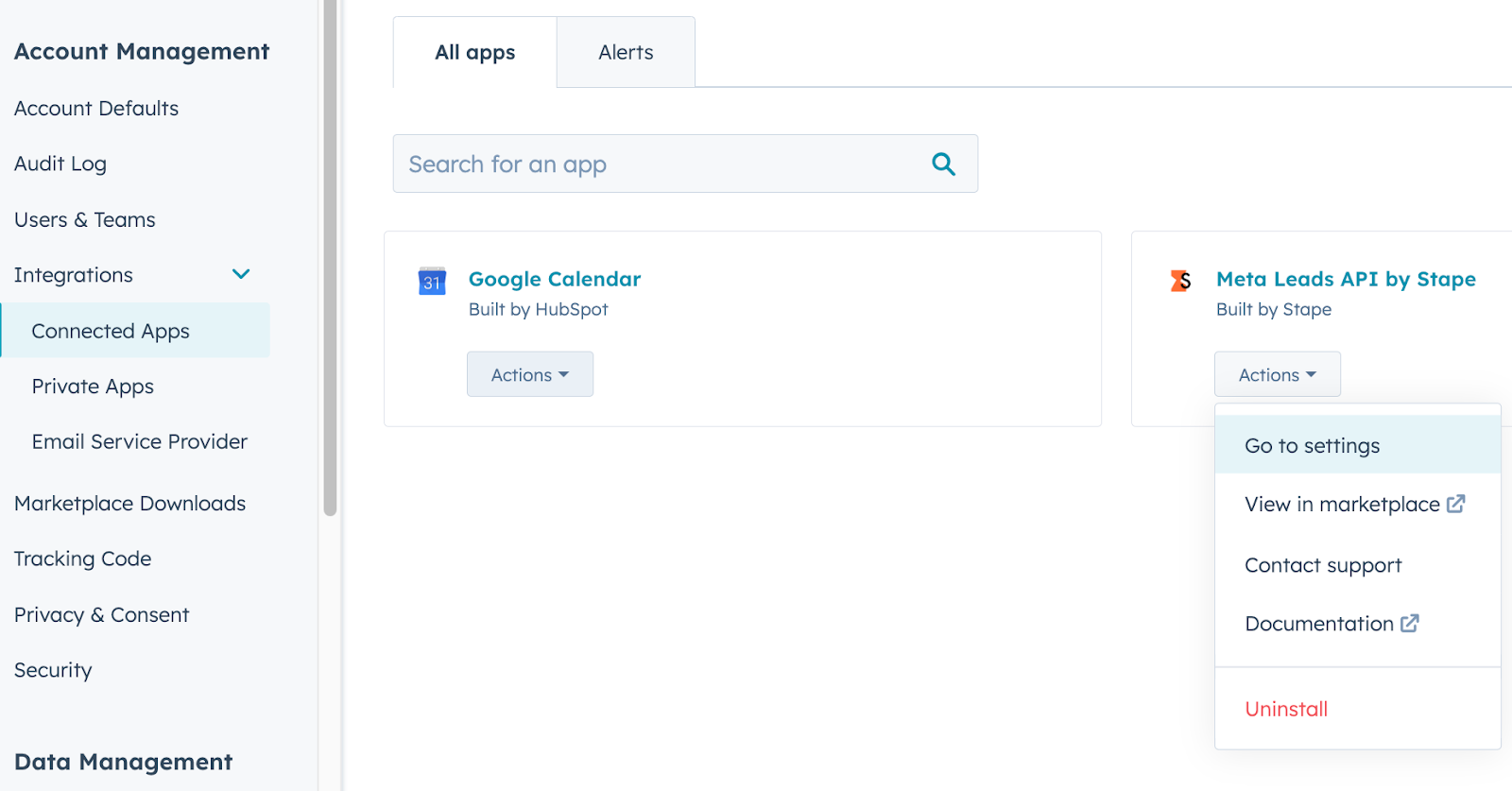Image resolution: width=1512 pixels, height=791 pixels.
Task: Click the Built by HubSpot text
Action: tap(539, 309)
